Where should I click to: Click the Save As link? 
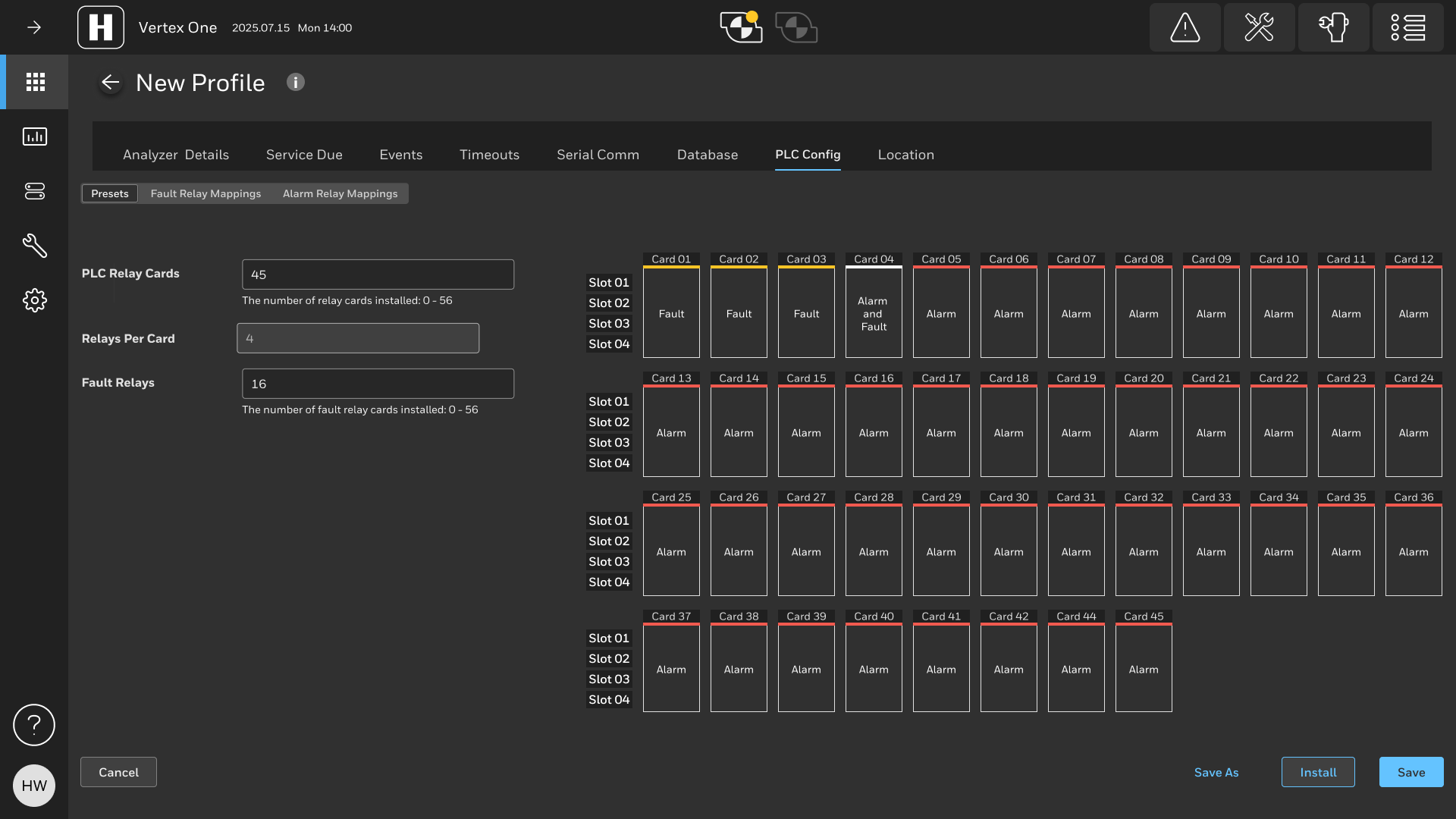coord(1216,772)
